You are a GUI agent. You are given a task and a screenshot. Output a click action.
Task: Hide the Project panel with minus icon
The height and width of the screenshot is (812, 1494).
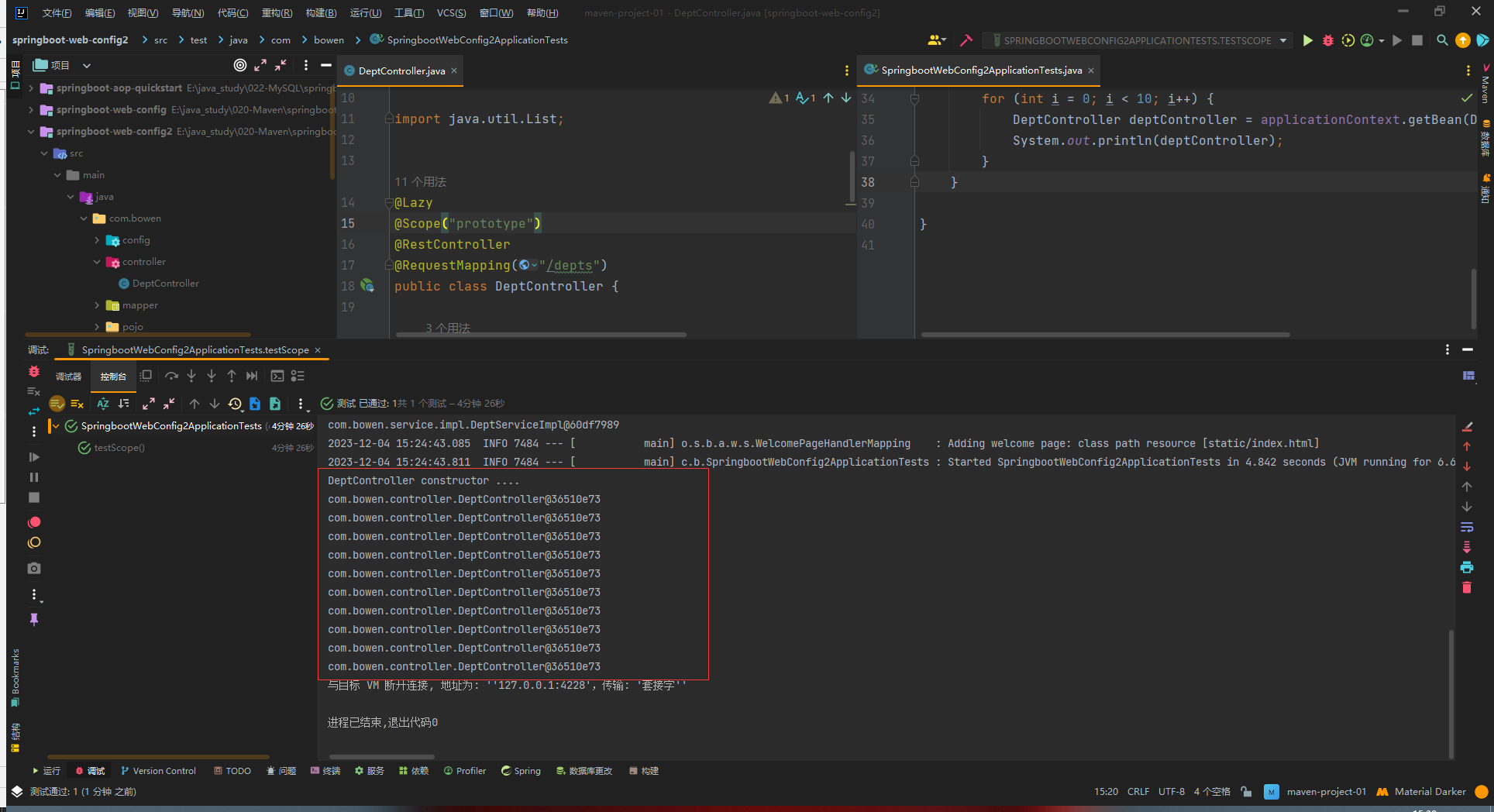coord(326,65)
